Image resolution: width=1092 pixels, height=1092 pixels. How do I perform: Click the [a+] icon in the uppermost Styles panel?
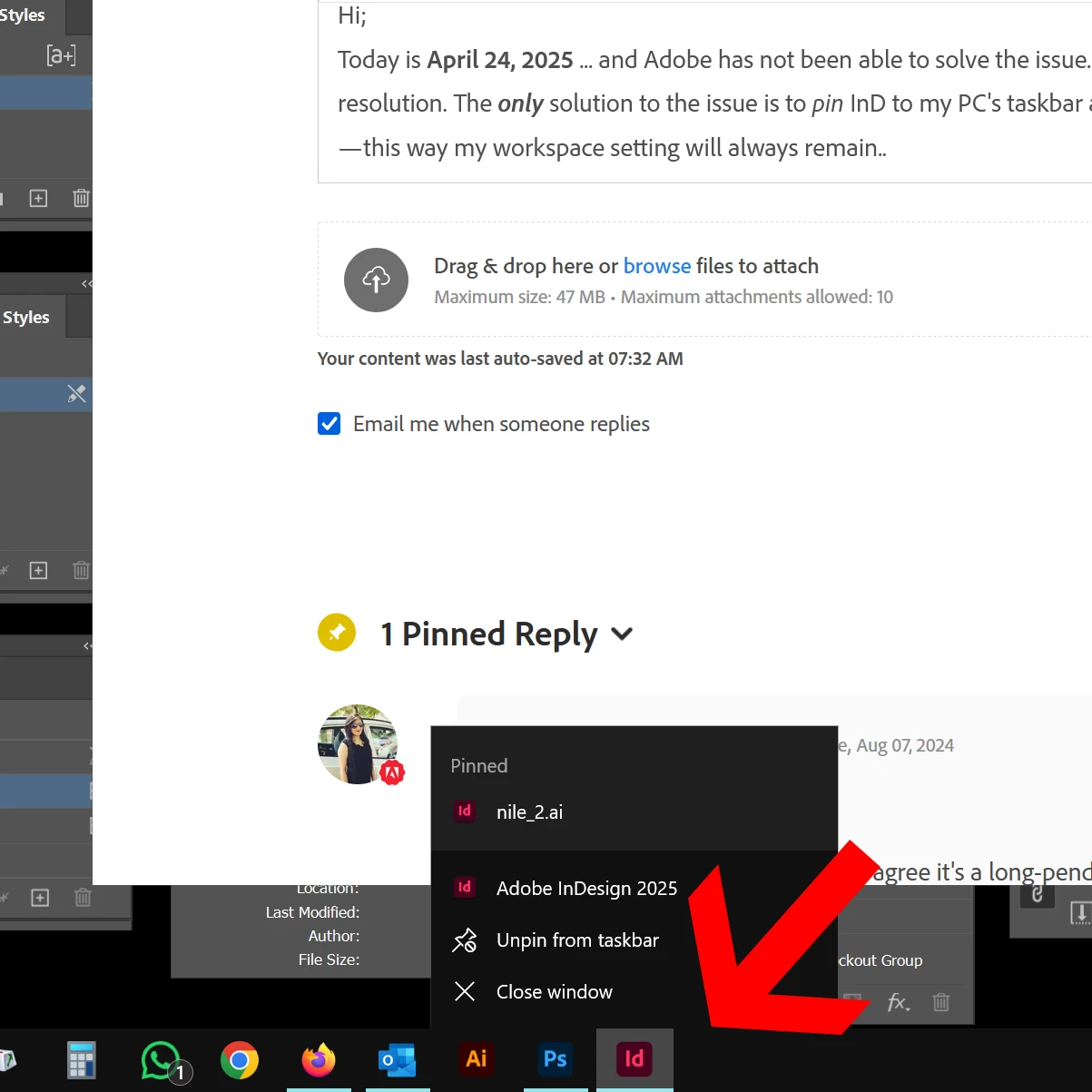coord(61,55)
